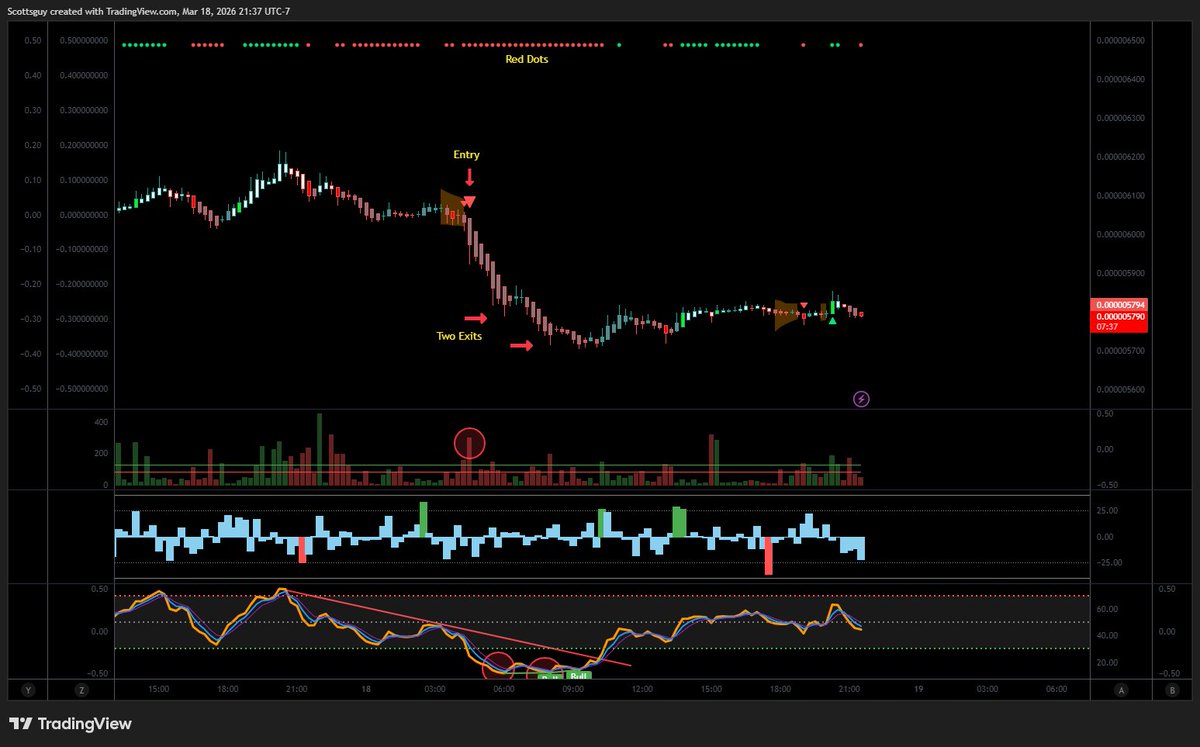Click the lightning bolt instant trading icon
Viewport: 1200px width, 747px height.
860,398
